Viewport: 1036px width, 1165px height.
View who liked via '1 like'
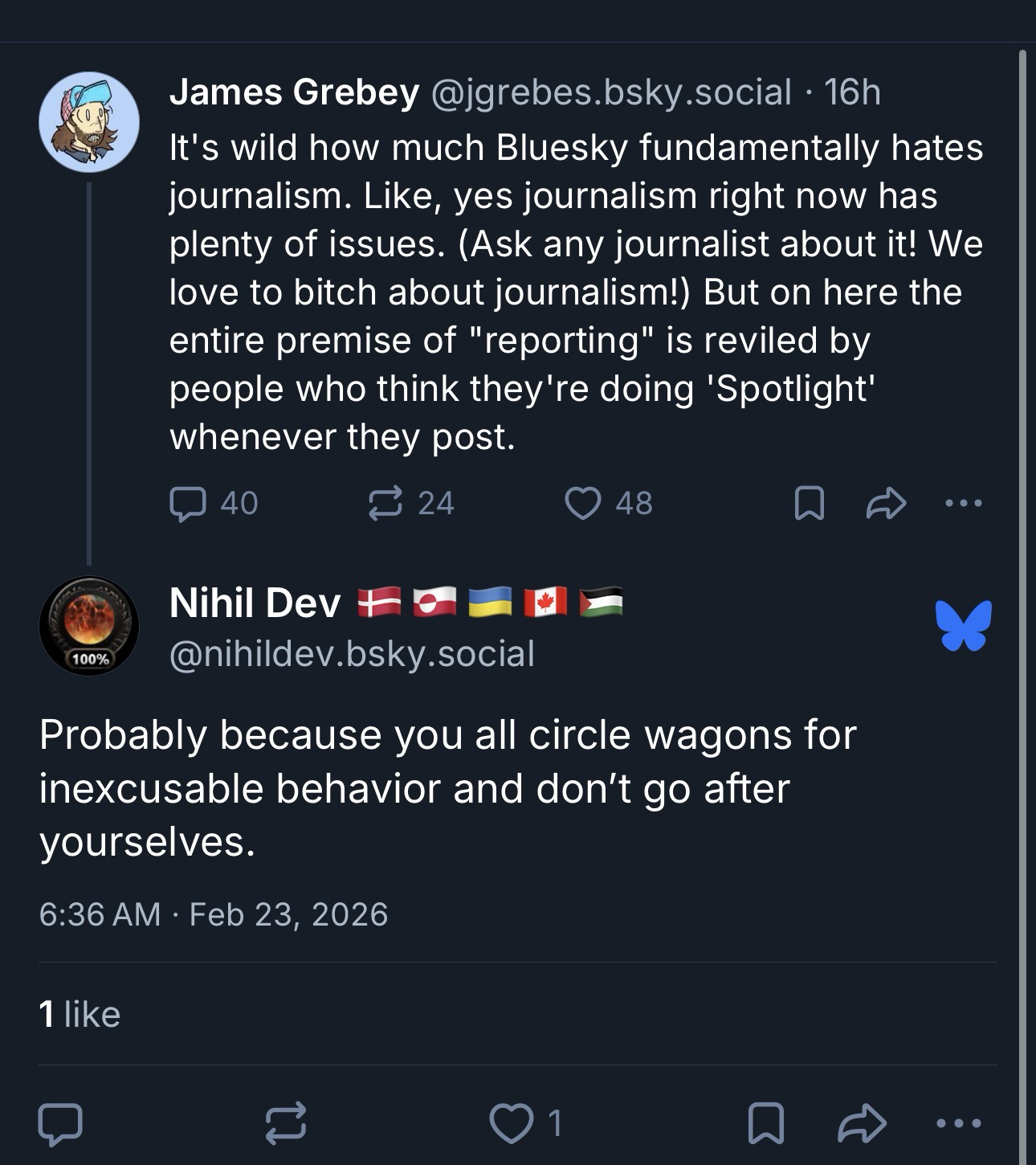(80, 1014)
